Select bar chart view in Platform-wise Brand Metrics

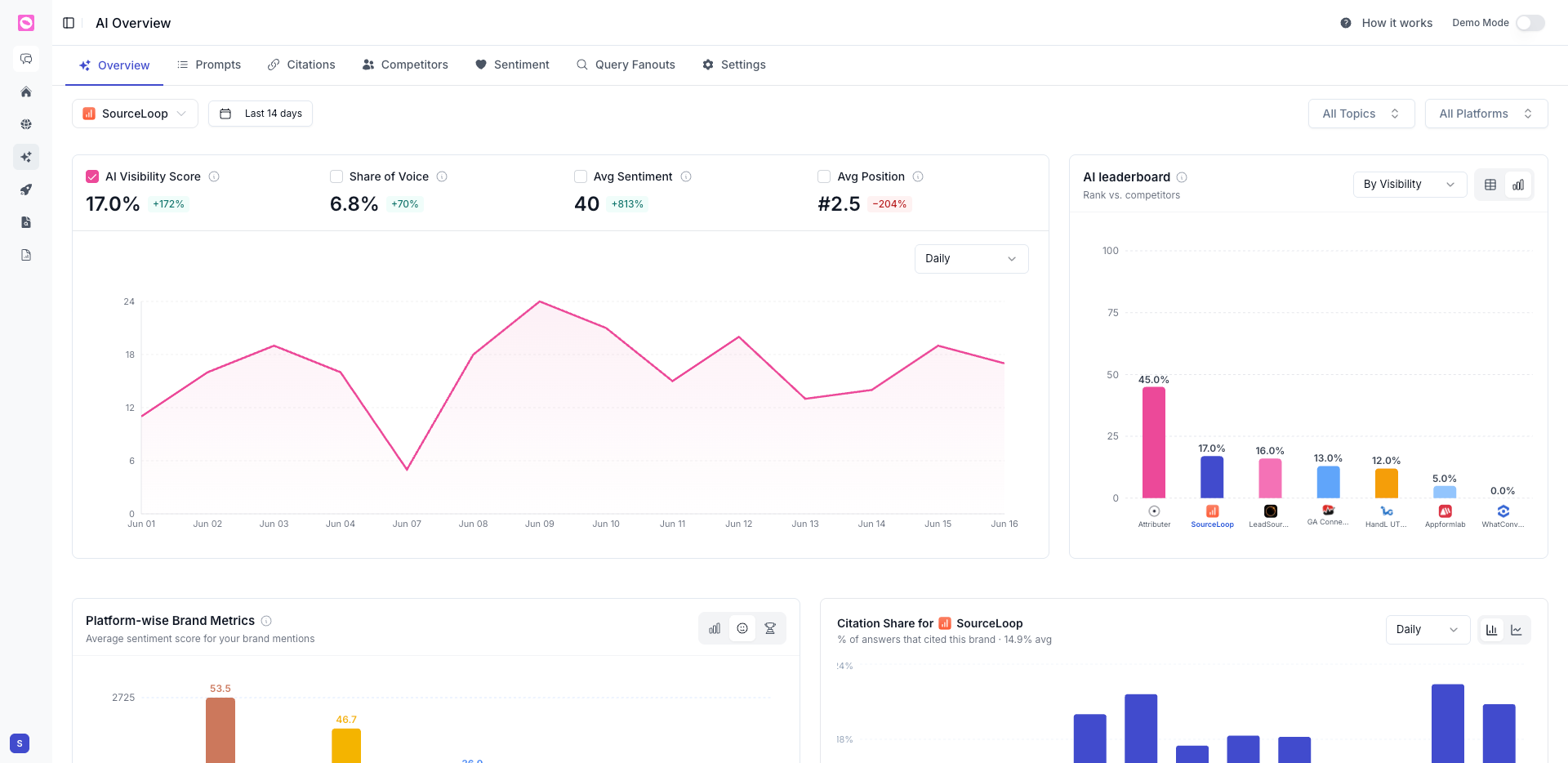[x=715, y=628]
